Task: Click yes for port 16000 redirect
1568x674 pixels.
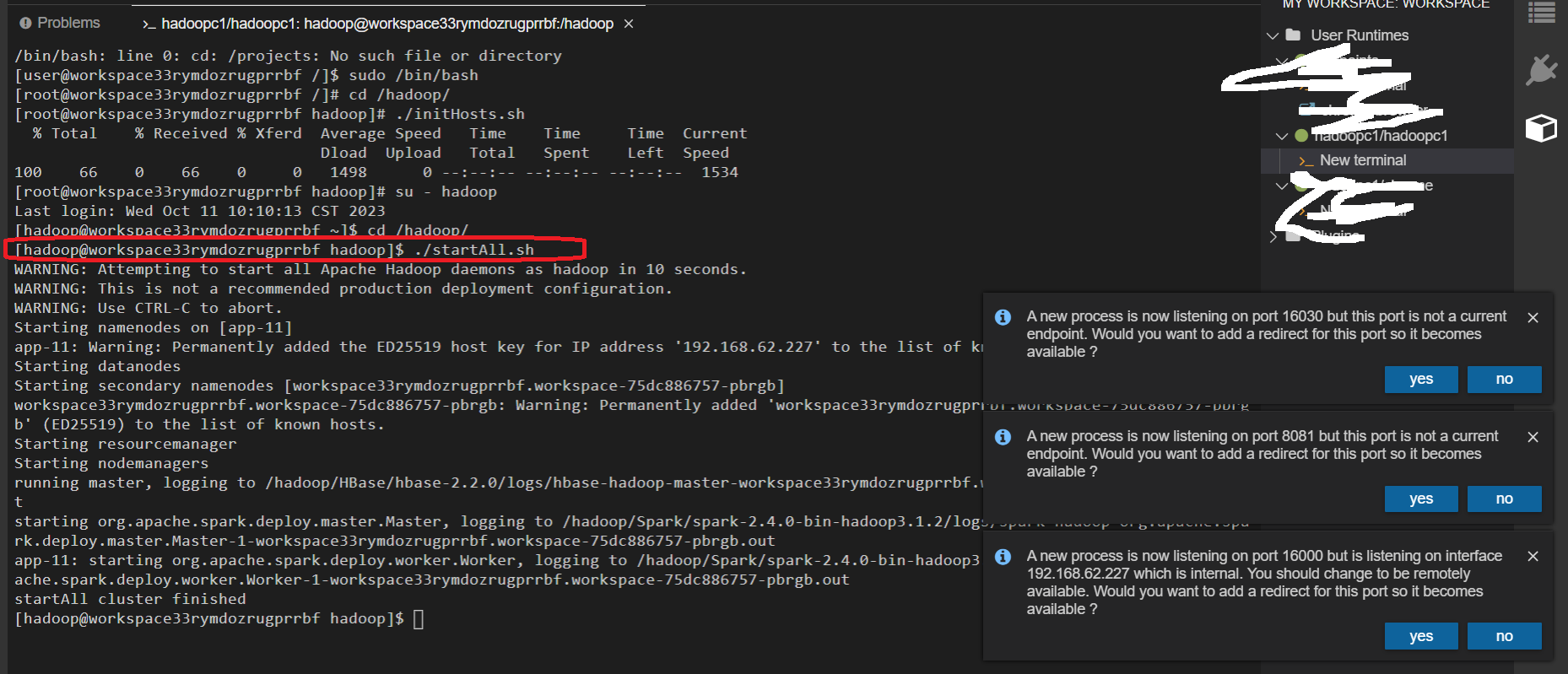Action: coord(1421,636)
